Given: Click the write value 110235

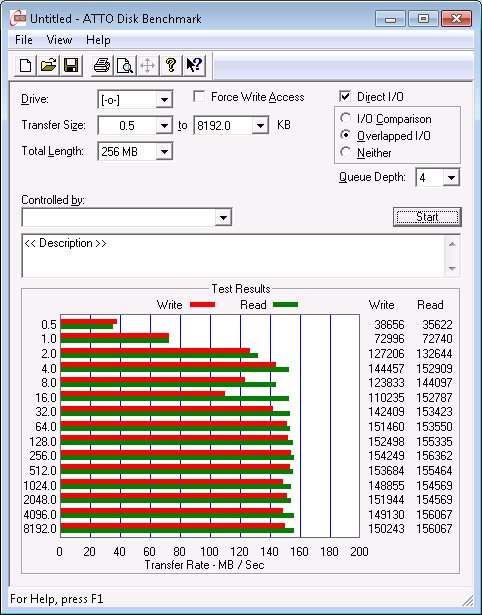Looking at the screenshot, I should [386, 398].
